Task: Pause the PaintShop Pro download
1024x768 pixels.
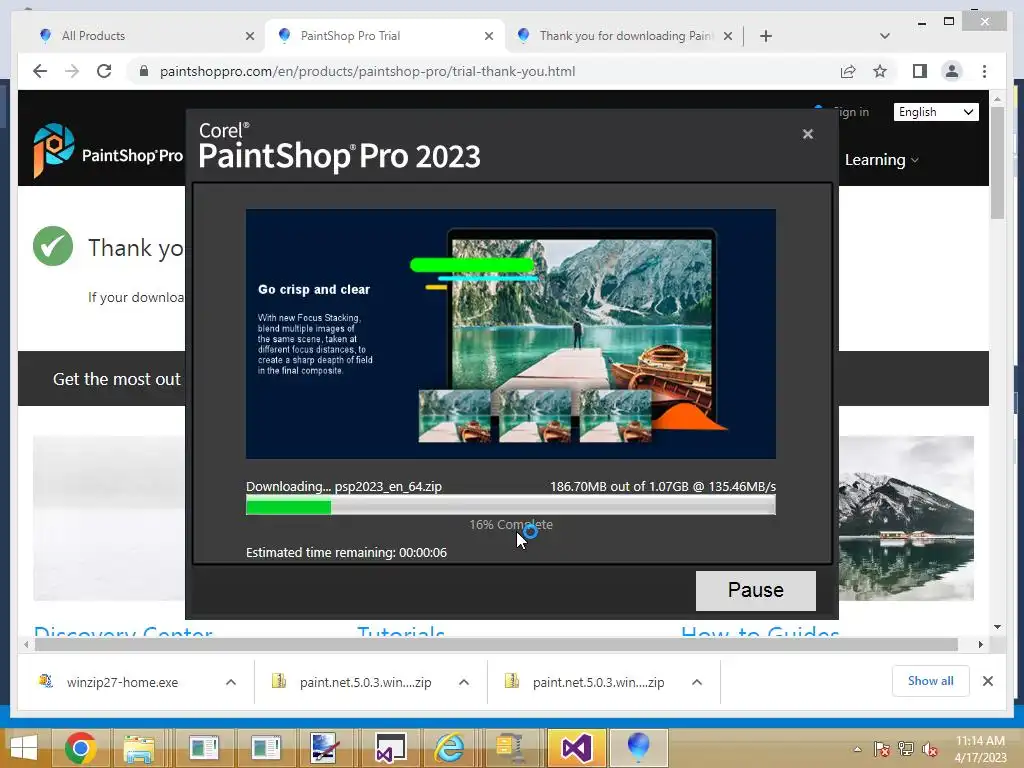Action: coord(756,590)
